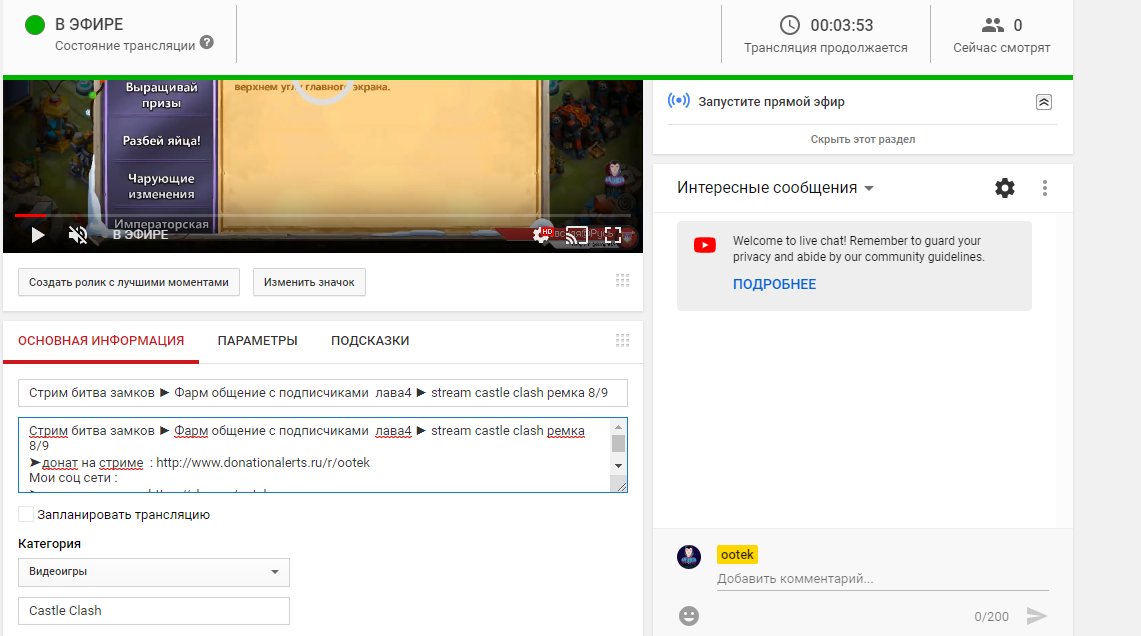Open video player settings gear
This screenshot has width=1141, height=636.
pos(541,234)
